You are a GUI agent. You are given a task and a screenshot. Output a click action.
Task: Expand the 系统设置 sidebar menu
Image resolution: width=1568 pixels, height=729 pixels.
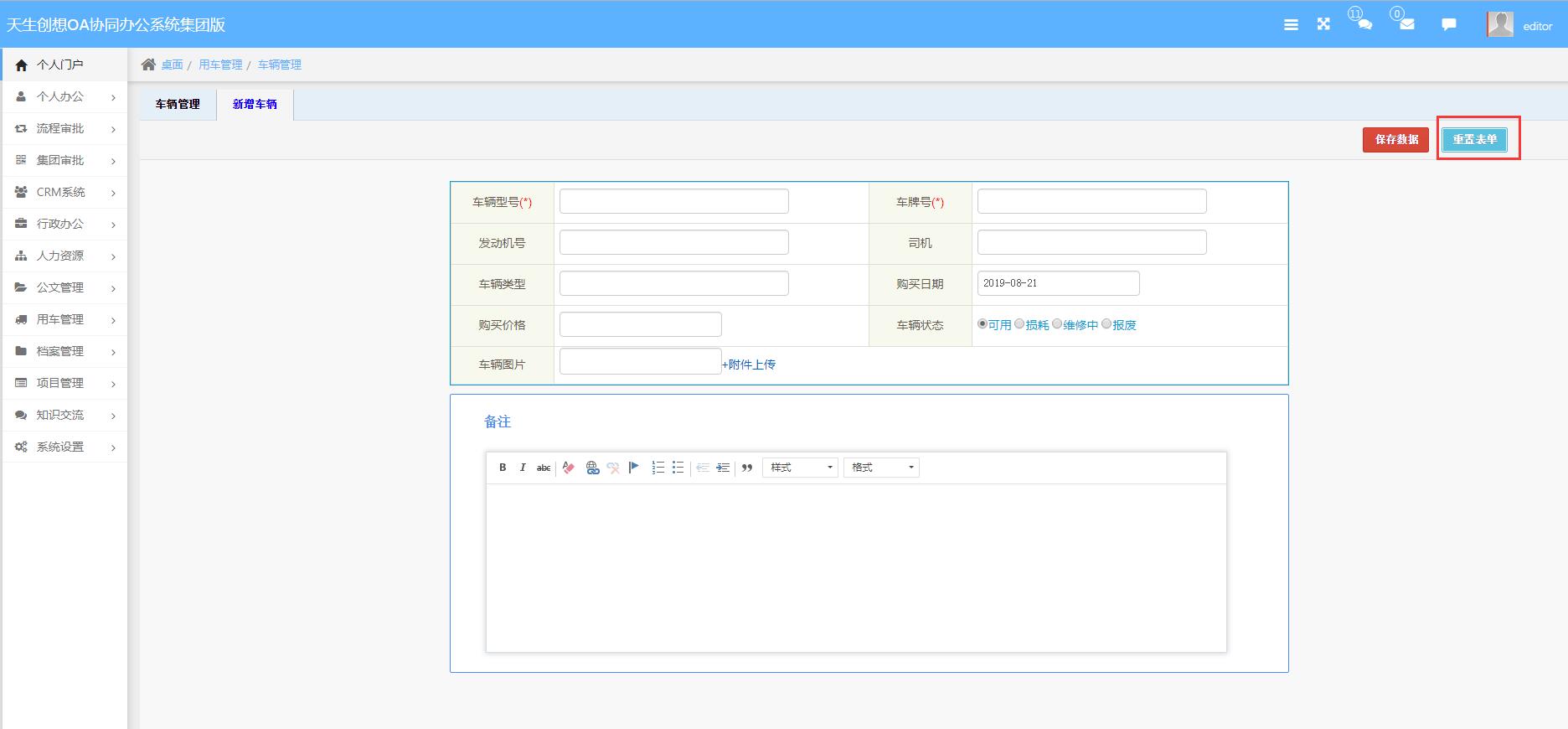coord(64,447)
